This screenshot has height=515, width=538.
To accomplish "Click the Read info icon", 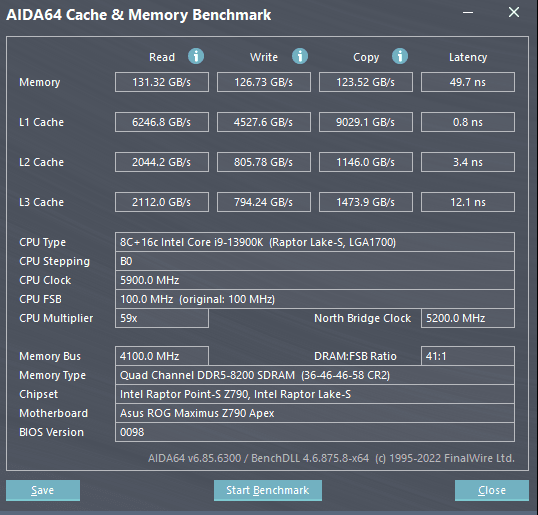I will 196,56.
